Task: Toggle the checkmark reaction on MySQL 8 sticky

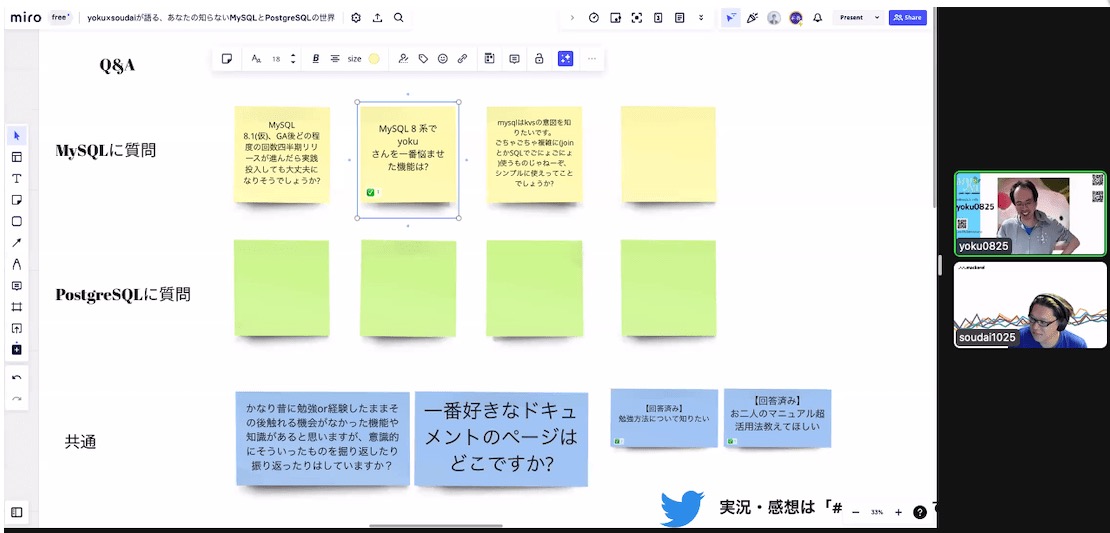Action: tap(371, 191)
